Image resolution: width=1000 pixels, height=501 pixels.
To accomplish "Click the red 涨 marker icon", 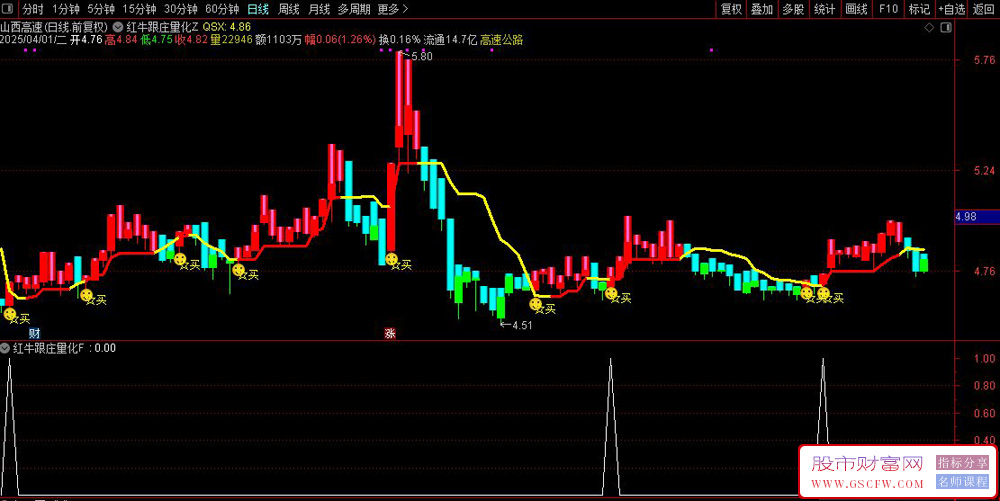I will tap(390, 333).
